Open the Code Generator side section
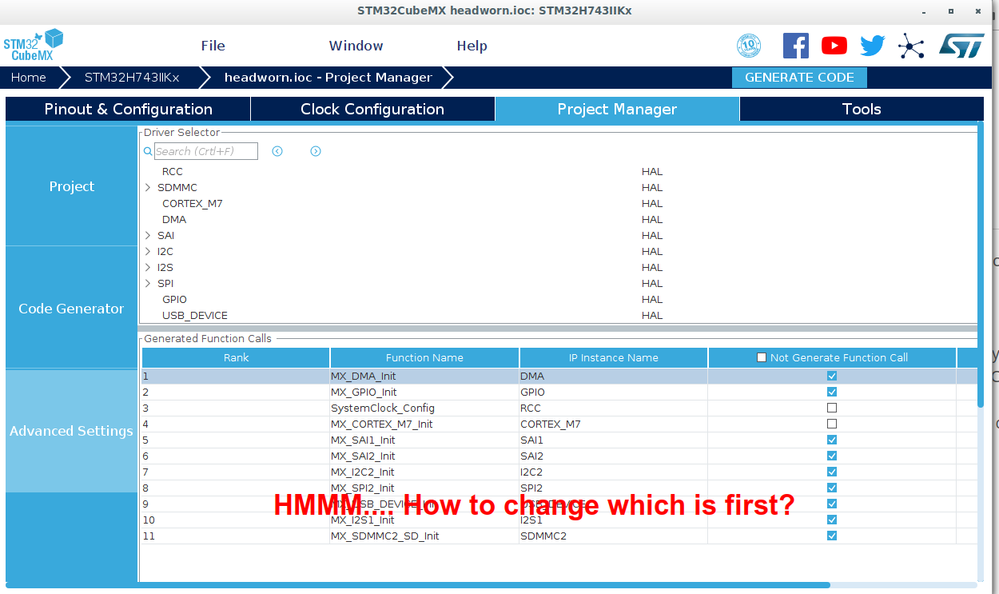The width and height of the screenshot is (999, 594). tap(71, 308)
